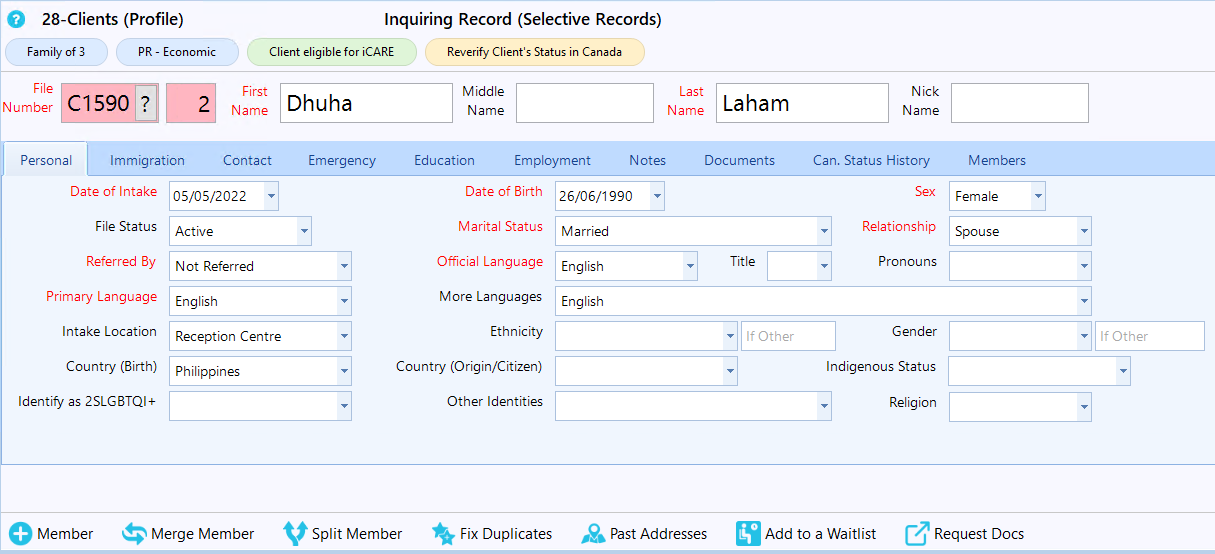Switch to the Contact tab
Screen dimensions: 1215x554
pos(247,160)
